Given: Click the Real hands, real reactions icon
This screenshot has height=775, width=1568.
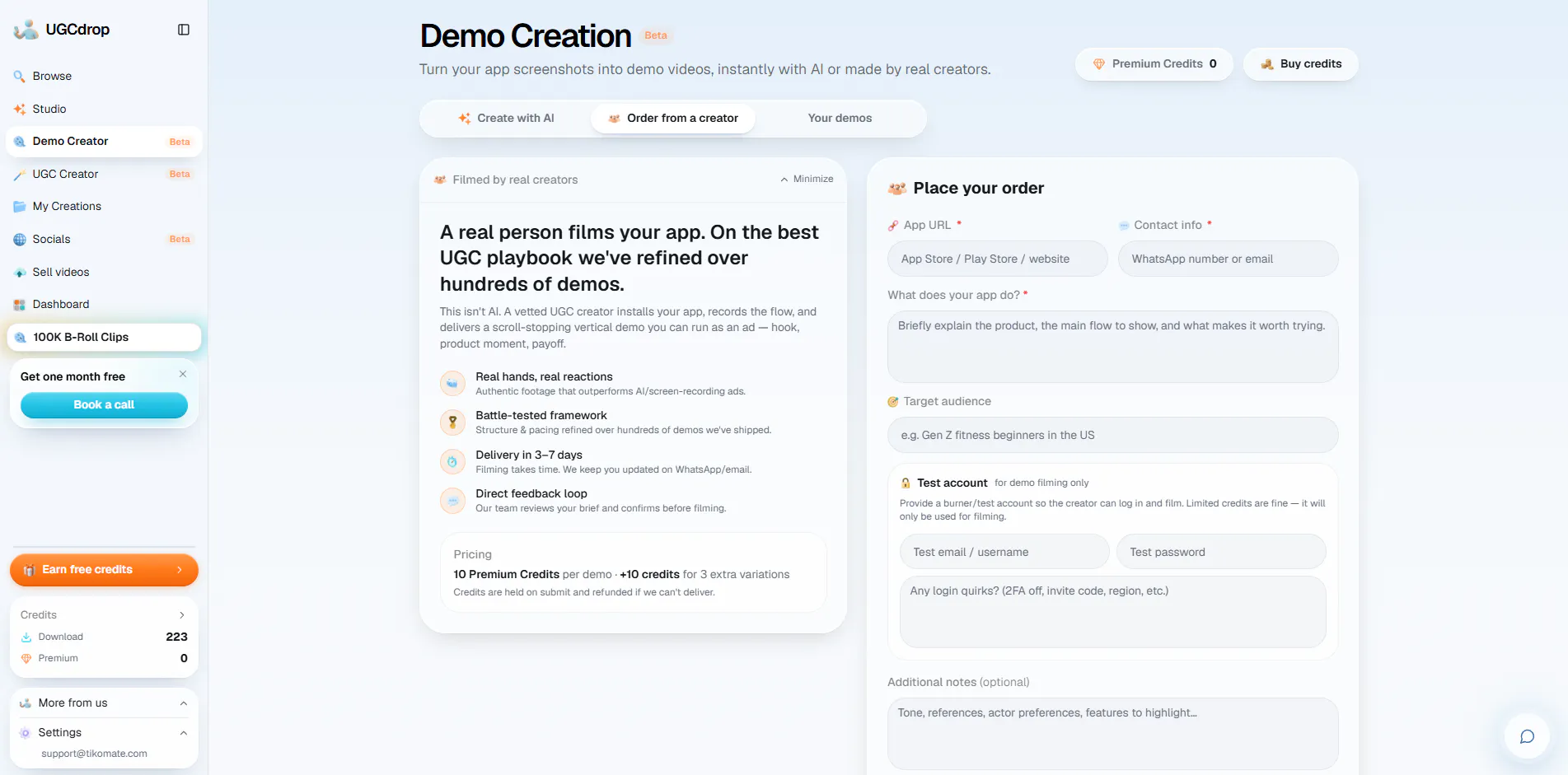Looking at the screenshot, I should pos(452,384).
